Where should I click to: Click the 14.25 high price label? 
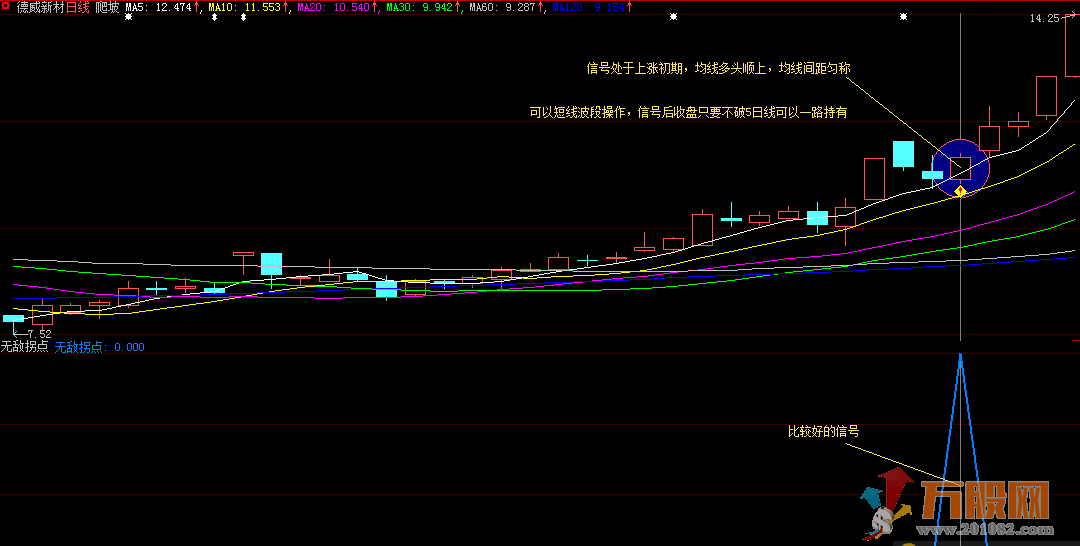(x=1044, y=19)
